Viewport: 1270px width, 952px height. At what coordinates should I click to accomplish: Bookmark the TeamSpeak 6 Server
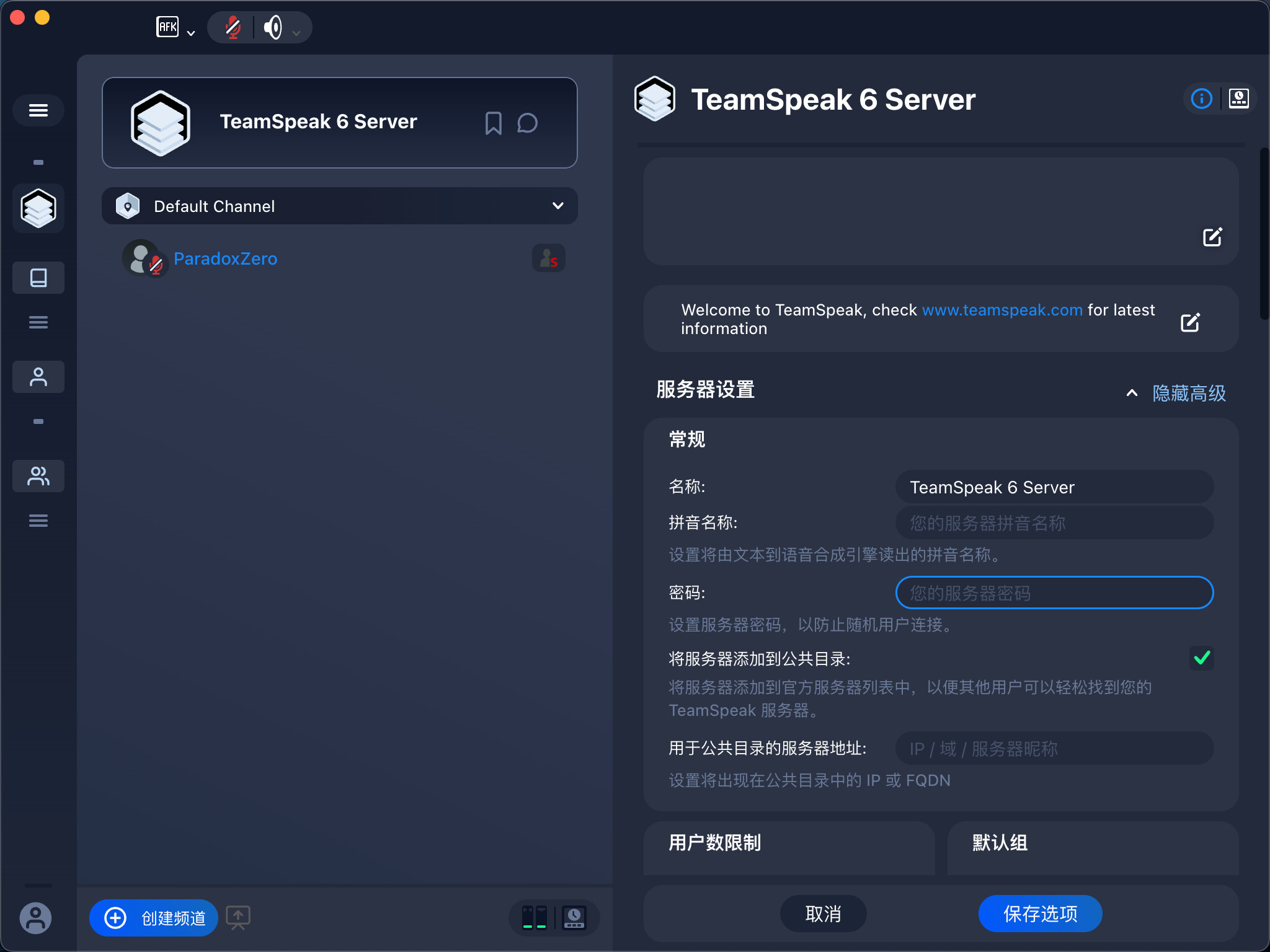click(494, 123)
